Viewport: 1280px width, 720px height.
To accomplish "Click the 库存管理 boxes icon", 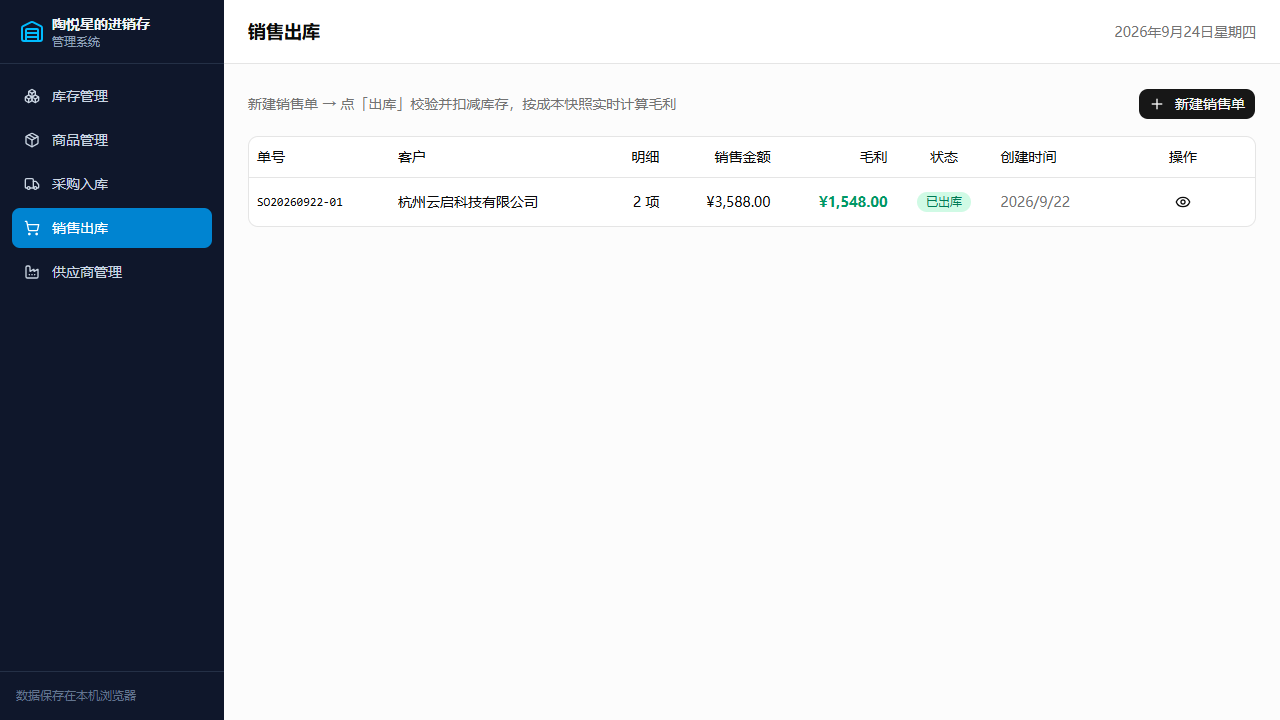I will [x=32, y=96].
